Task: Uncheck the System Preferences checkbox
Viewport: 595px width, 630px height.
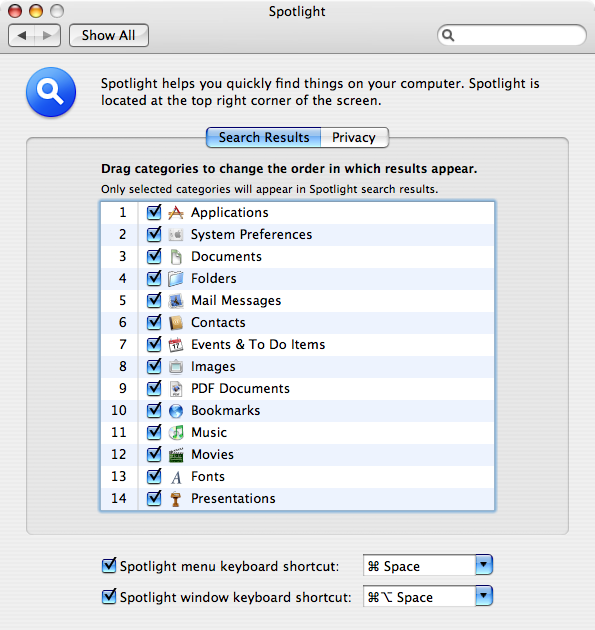Action: [x=154, y=234]
